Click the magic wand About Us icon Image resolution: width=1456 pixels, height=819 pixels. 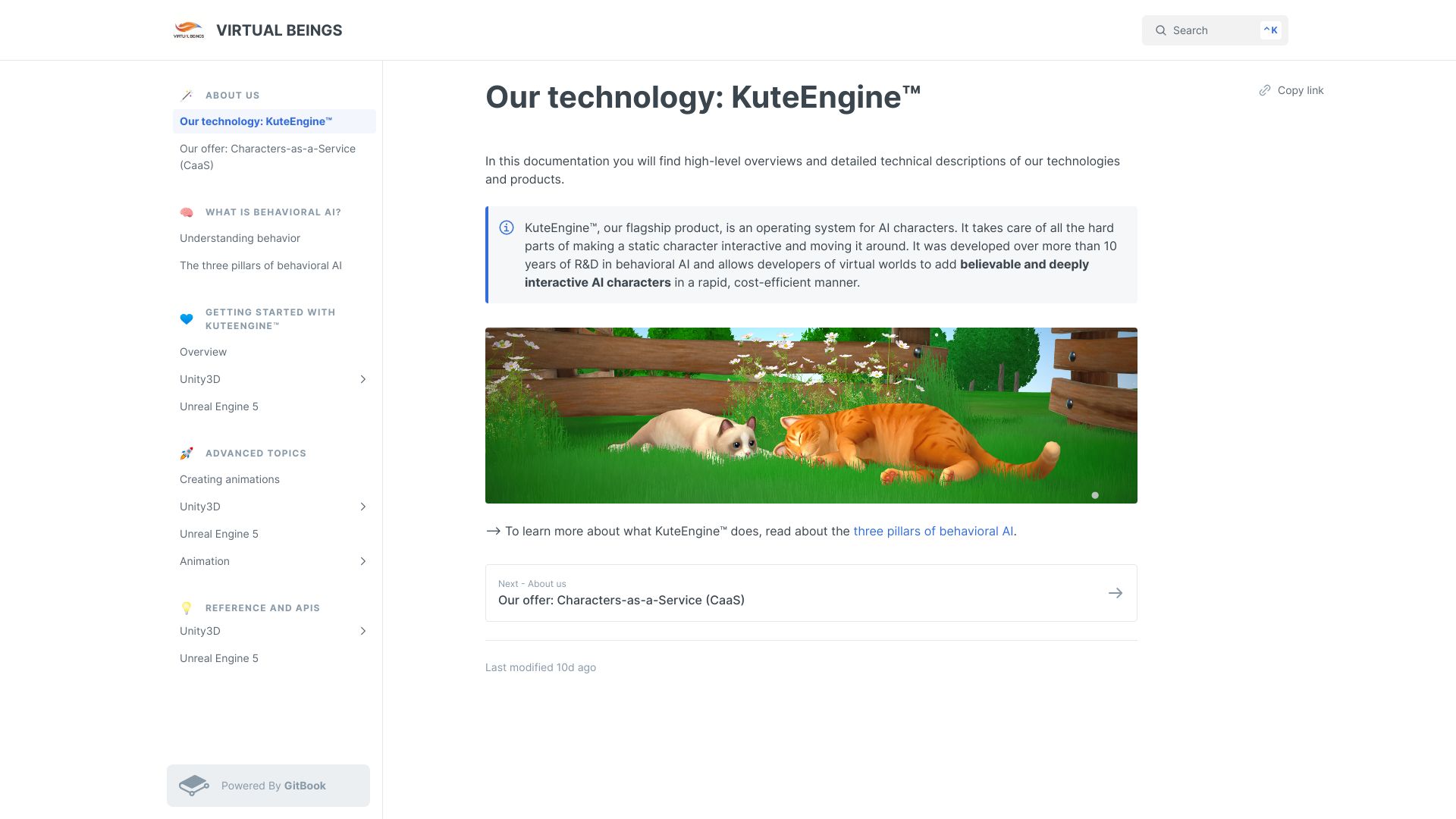[x=187, y=96]
